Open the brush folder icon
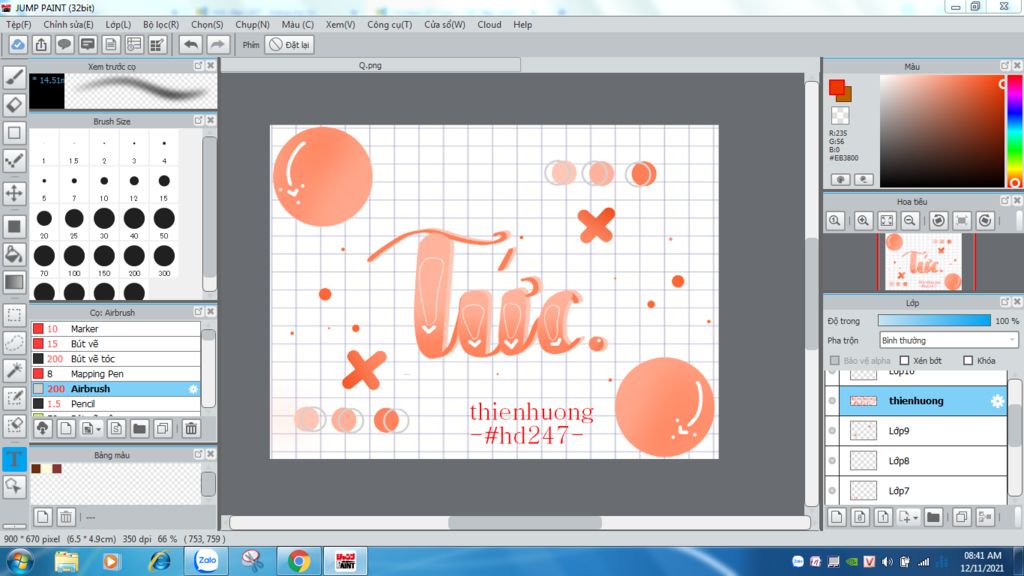The height and width of the screenshot is (576, 1024). click(139, 428)
